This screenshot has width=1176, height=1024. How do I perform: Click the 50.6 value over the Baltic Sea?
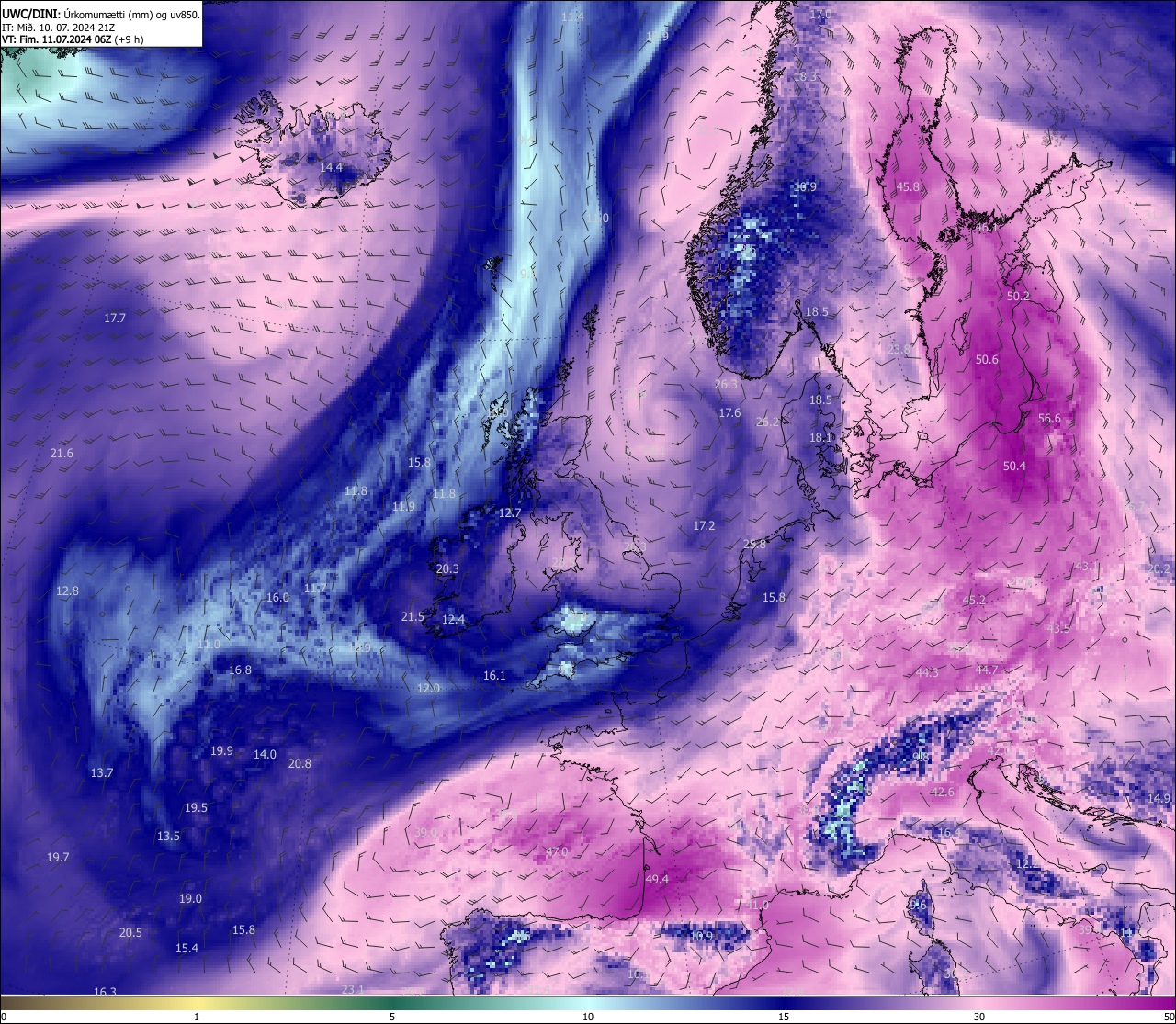[986, 359]
